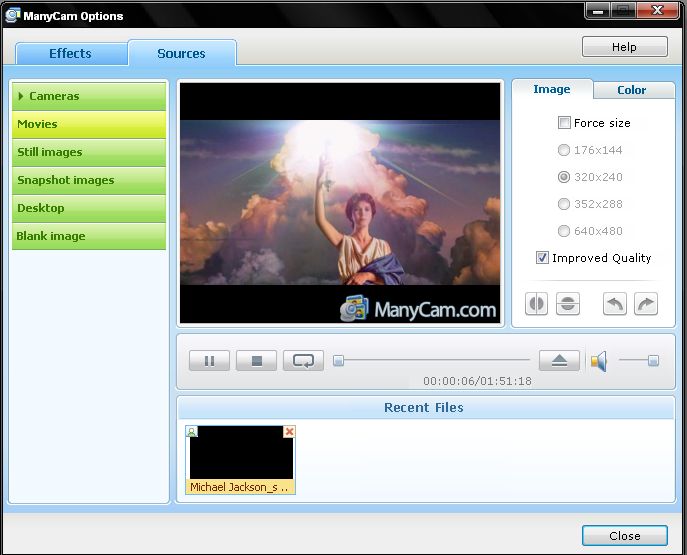Select 320x240 resolution
The image size is (687, 555).
coord(563,177)
